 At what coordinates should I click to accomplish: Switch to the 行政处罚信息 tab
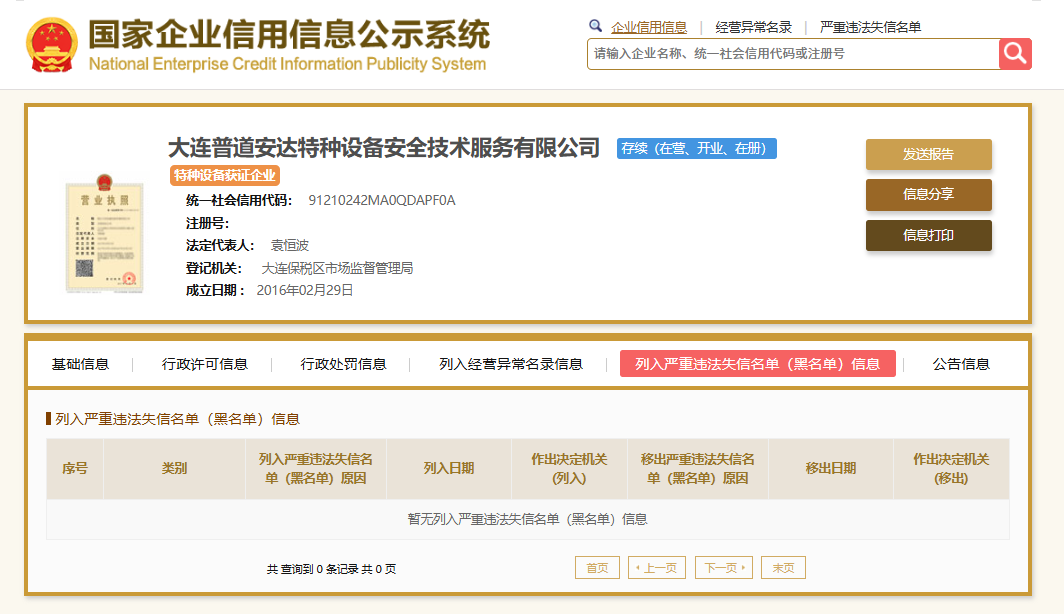point(343,364)
